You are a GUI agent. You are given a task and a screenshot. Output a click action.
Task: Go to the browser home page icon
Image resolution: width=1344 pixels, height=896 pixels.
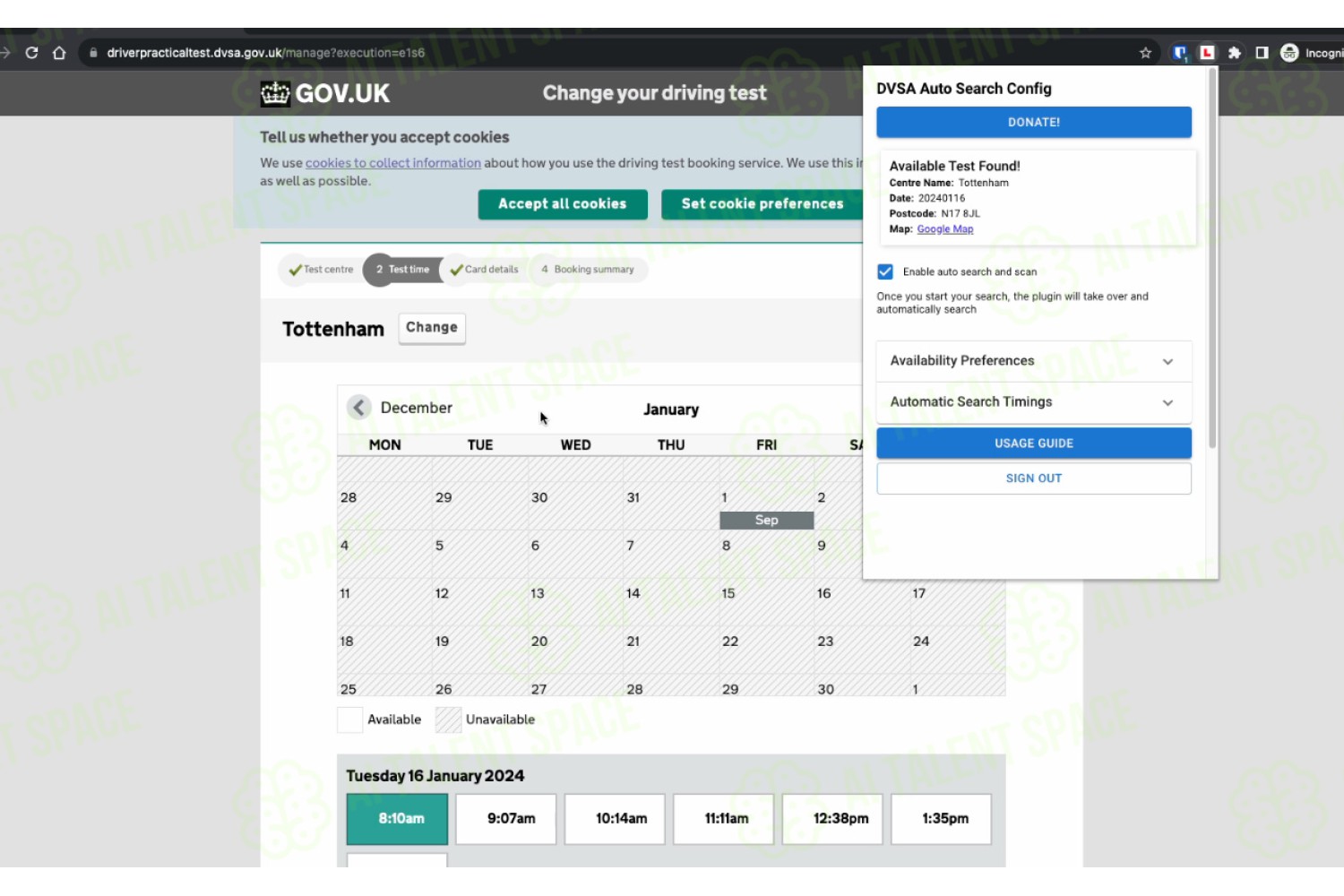pos(59,53)
